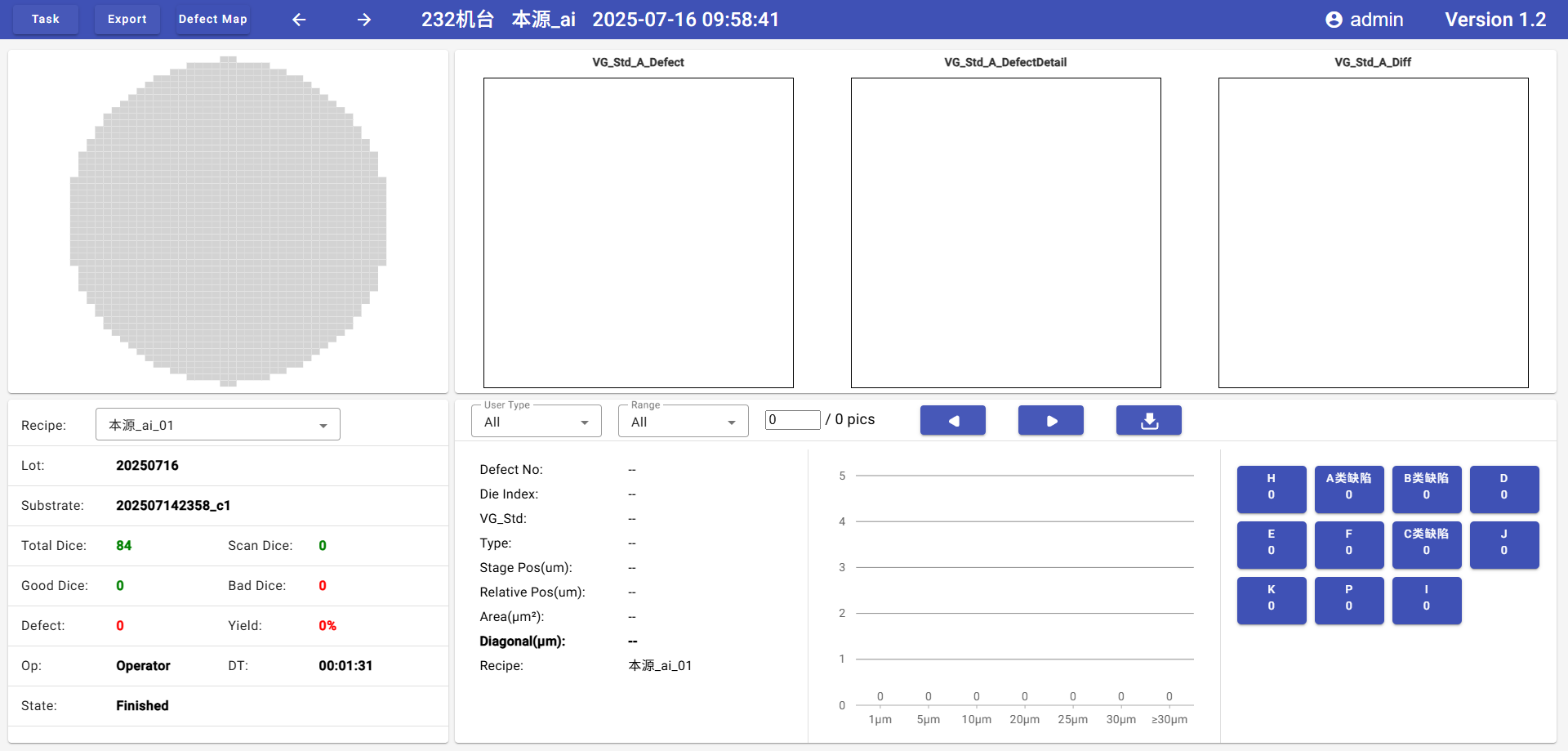The height and width of the screenshot is (751, 1568).
Task: Click the VG_Std_A_Defect image panel
Action: [x=638, y=233]
